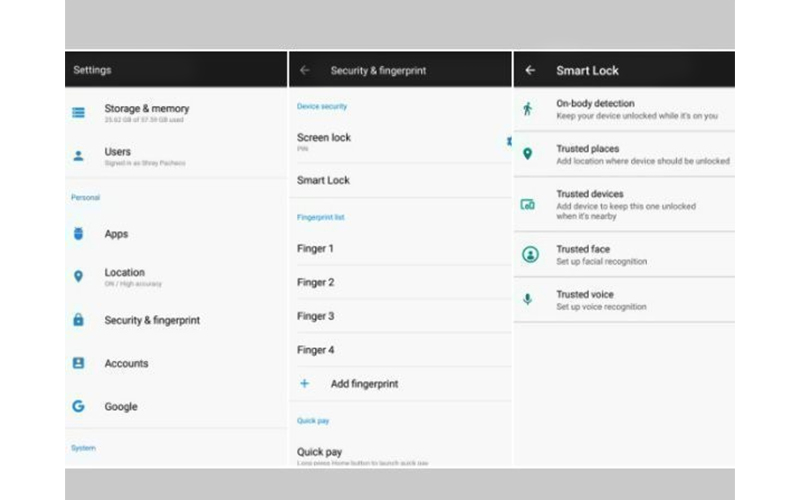The height and width of the screenshot is (500, 800).
Task: Click 'Set up facial recognition' subtitle
Action: (x=602, y=261)
